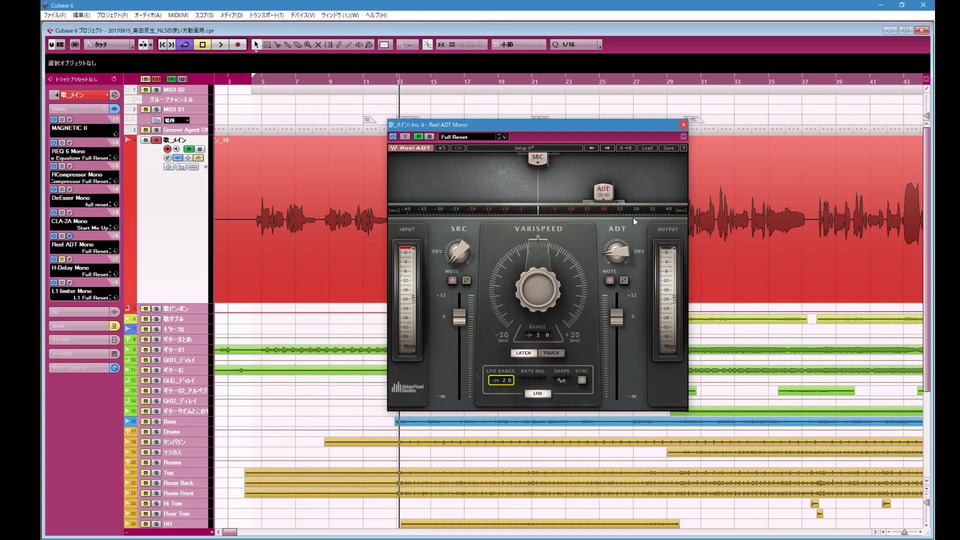
Task: Click the A→B compare button
Action: 626,148
